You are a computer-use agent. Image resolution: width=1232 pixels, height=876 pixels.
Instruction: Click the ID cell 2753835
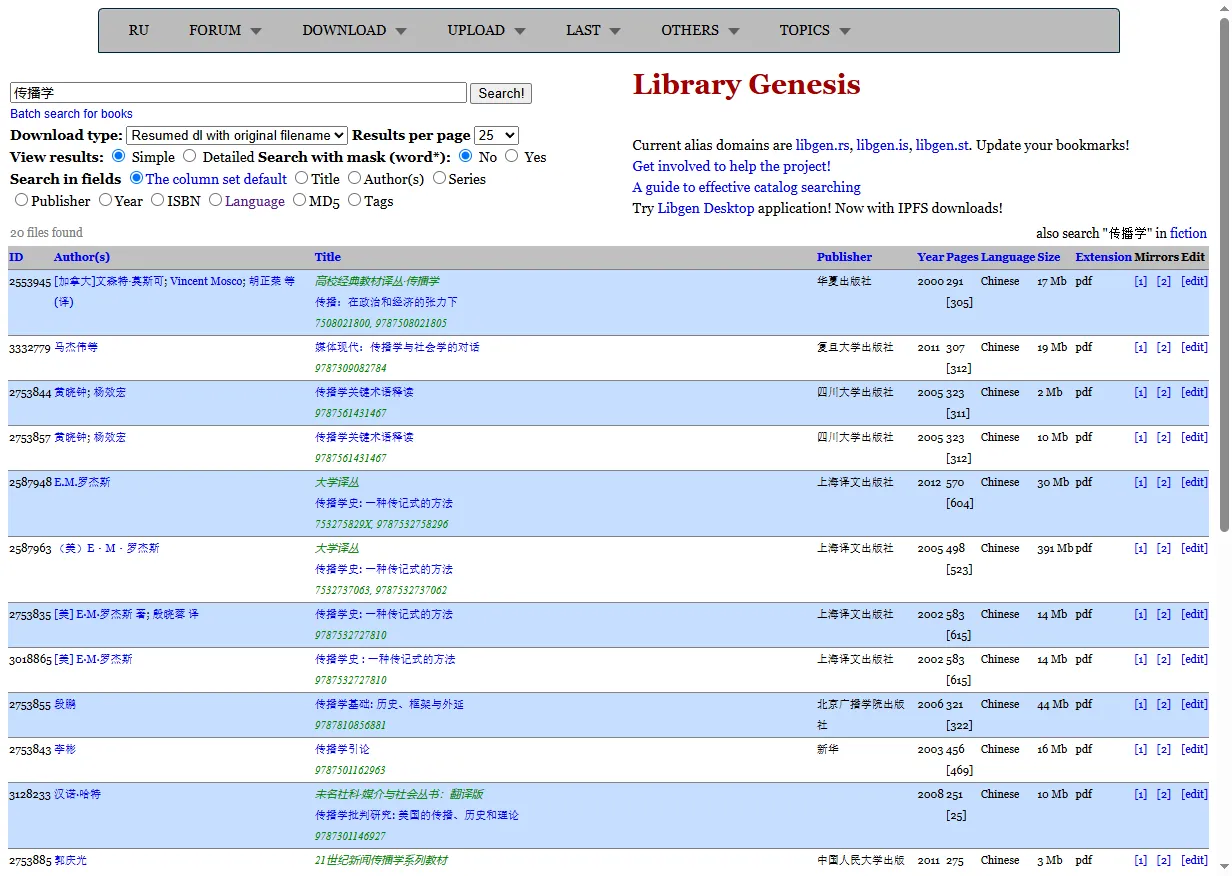(30, 614)
